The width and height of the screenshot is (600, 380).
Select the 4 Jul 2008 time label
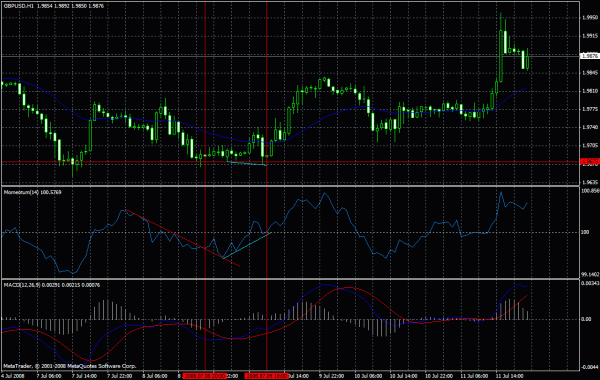point(14,376)
